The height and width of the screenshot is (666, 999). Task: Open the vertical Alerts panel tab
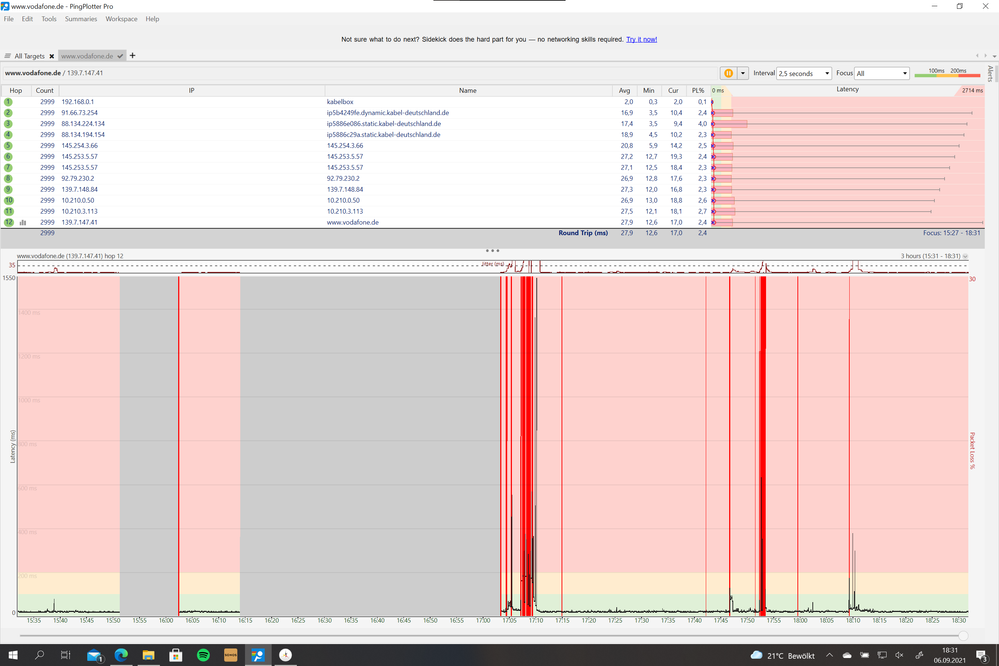point(991,72)
